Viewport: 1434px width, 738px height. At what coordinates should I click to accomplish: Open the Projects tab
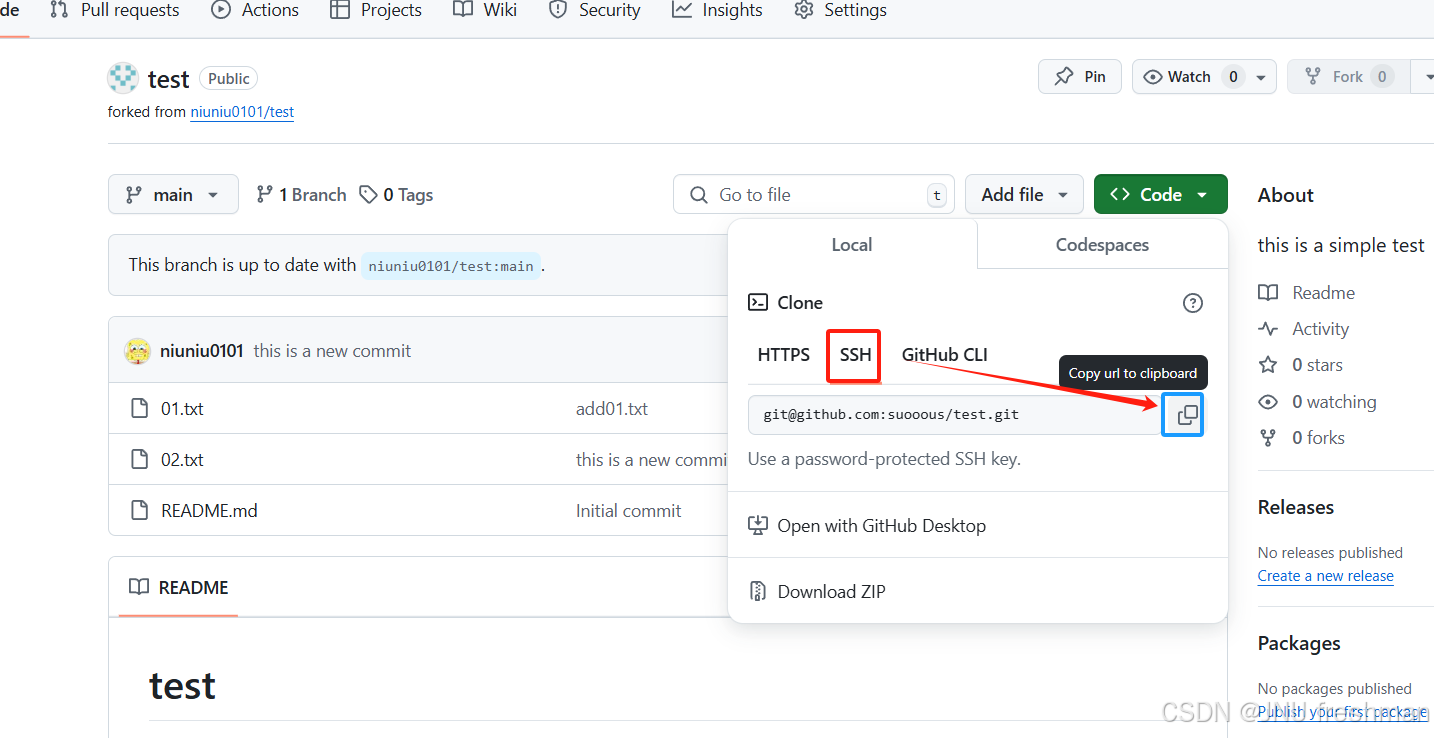tap(376, 10)
